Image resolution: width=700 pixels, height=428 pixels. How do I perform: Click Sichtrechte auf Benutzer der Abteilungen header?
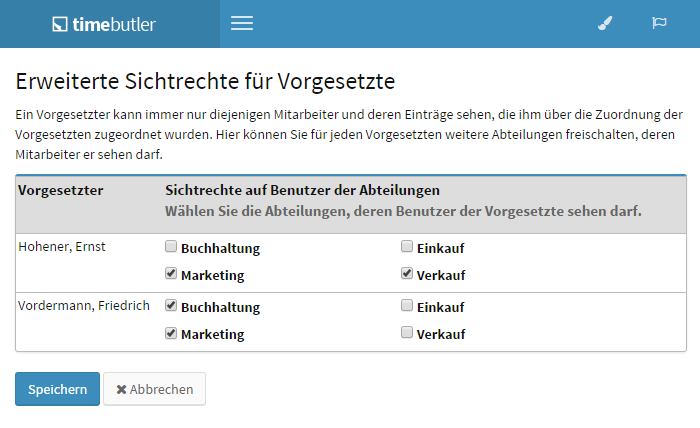(302, 190)
